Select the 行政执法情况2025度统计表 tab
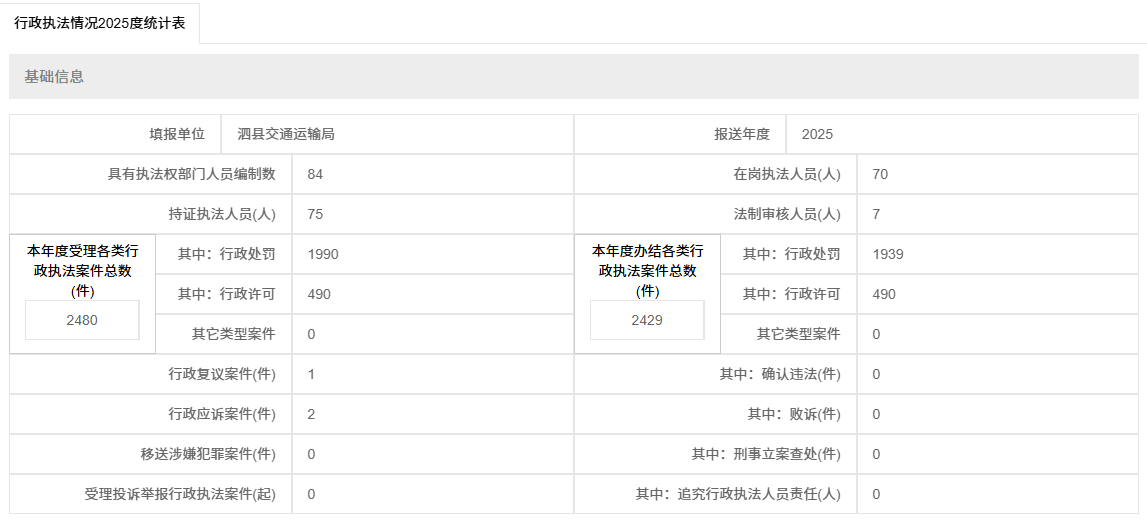 (100, 23)
